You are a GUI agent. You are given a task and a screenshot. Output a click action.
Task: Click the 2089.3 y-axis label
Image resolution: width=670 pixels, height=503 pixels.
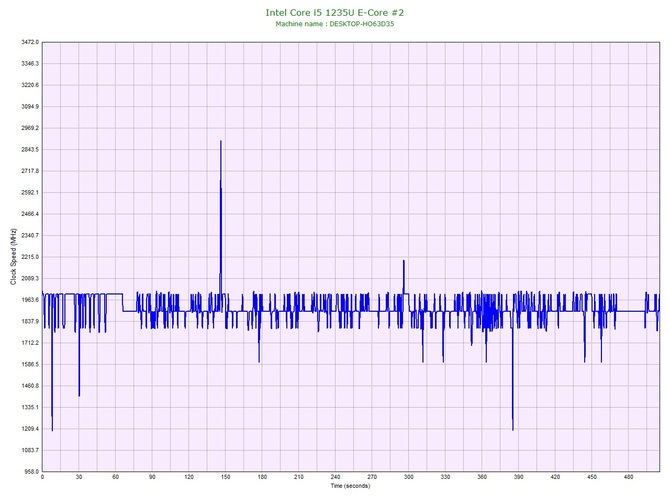tap(30, 279)
